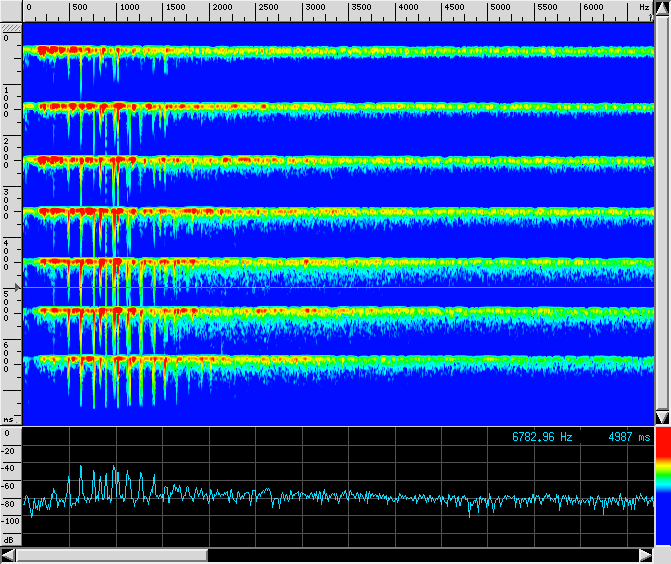
Task: Click the Hz unit label on top ruler
Action: tap(644, 8)
